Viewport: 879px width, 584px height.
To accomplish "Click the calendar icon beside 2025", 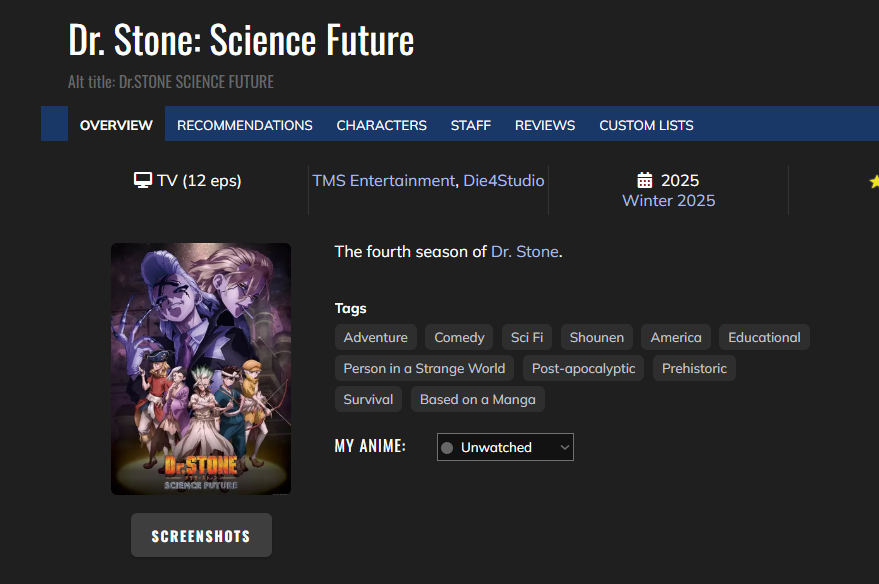I will tap(645, 180).
